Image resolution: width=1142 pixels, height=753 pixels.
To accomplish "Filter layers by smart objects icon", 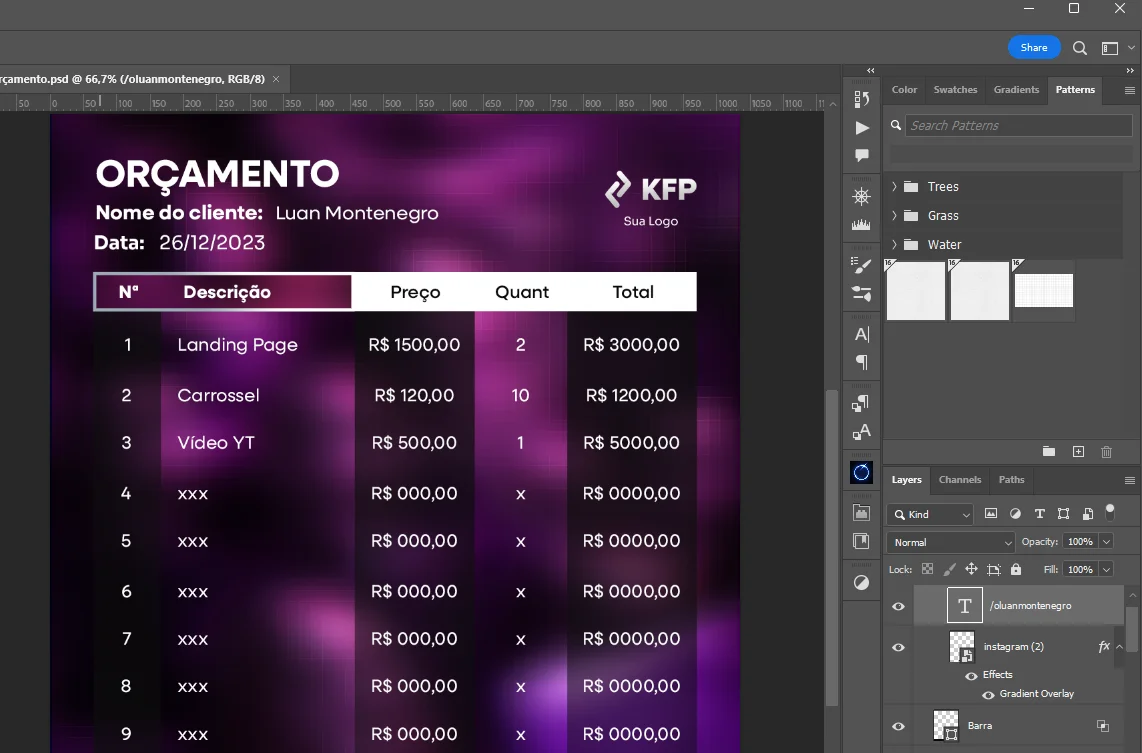I will pos(1087,513).
